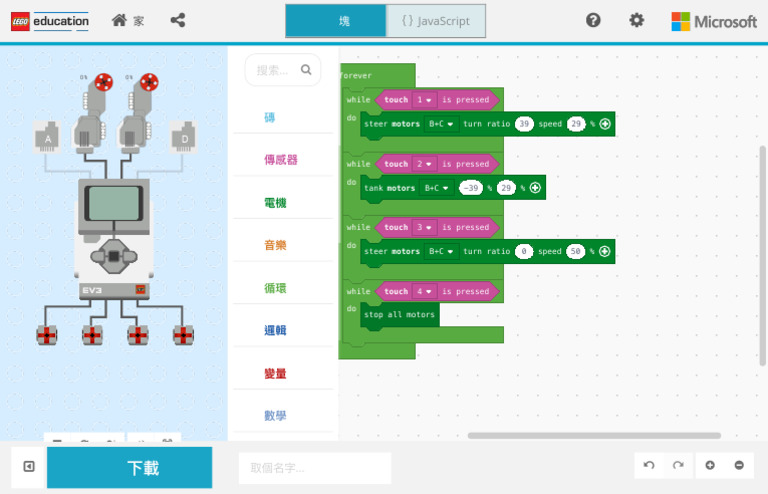Click port A placeholder on the simulator
768x494 pixels.
tap(48, 137)
